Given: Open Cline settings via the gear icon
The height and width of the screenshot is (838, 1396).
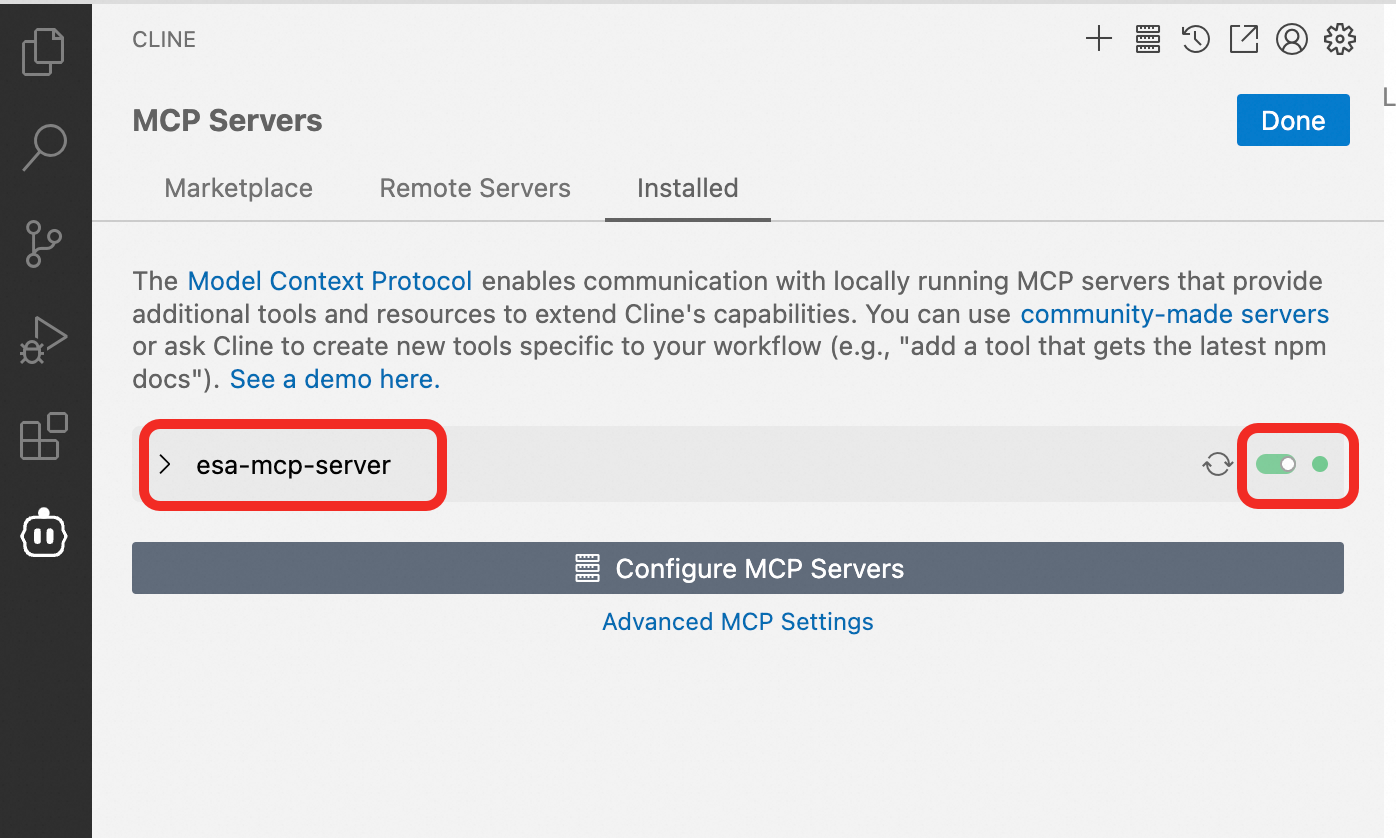Looking at the screenshot, I should click(x=1339, y=39).
